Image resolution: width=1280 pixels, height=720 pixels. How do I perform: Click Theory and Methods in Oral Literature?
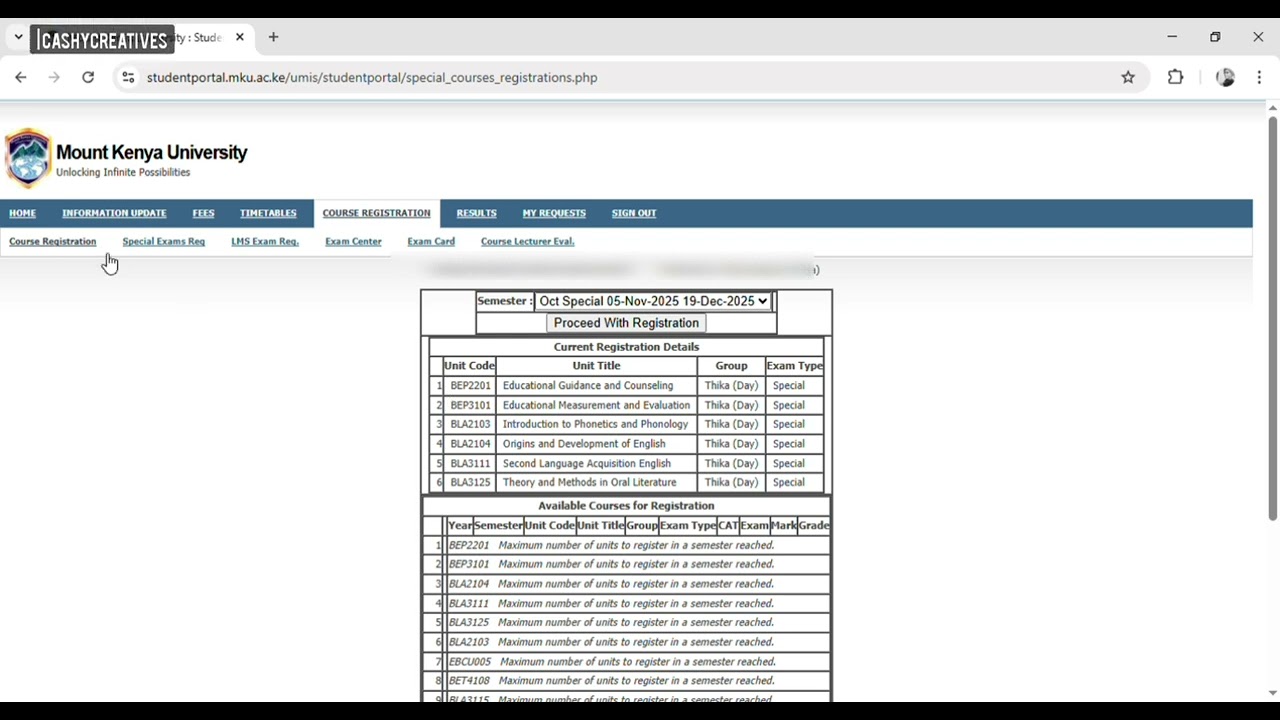589,482
